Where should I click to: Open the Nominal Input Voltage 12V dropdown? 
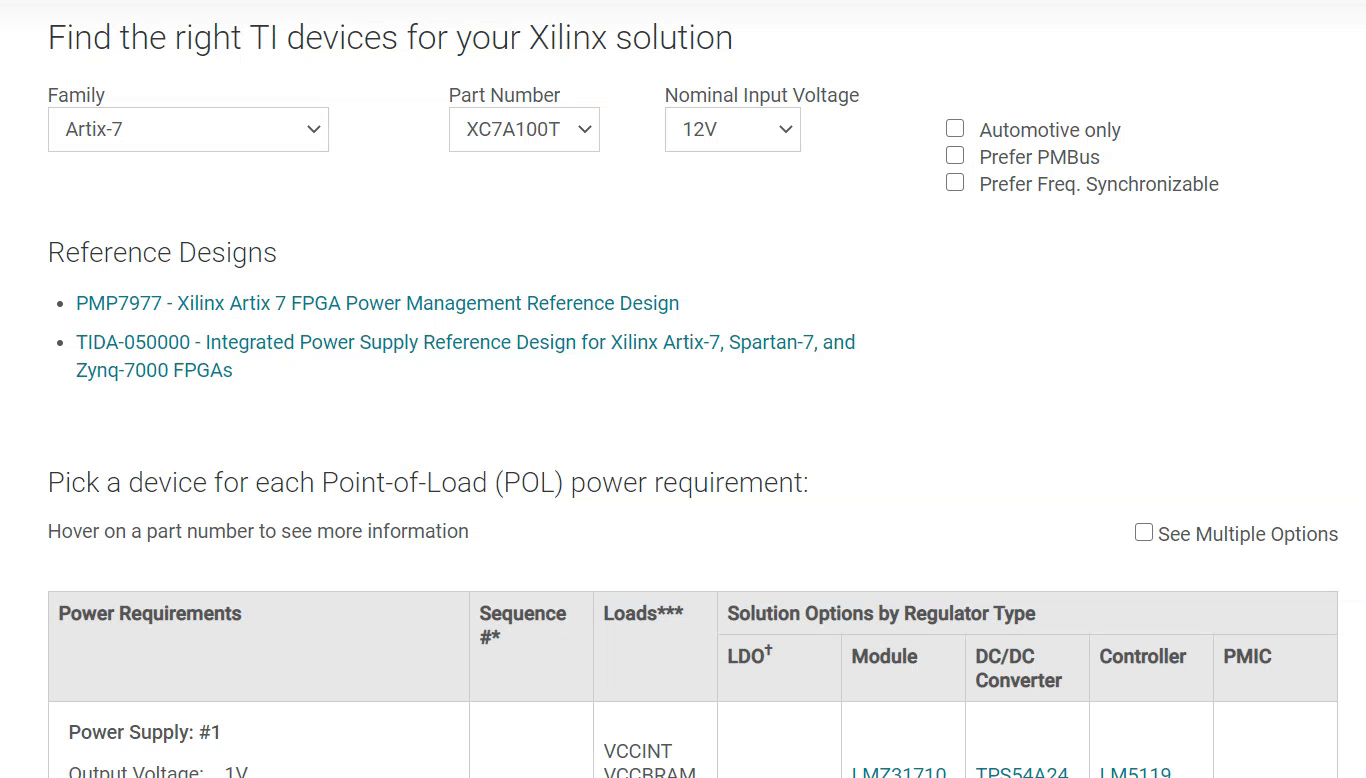(x=732, y=129)
